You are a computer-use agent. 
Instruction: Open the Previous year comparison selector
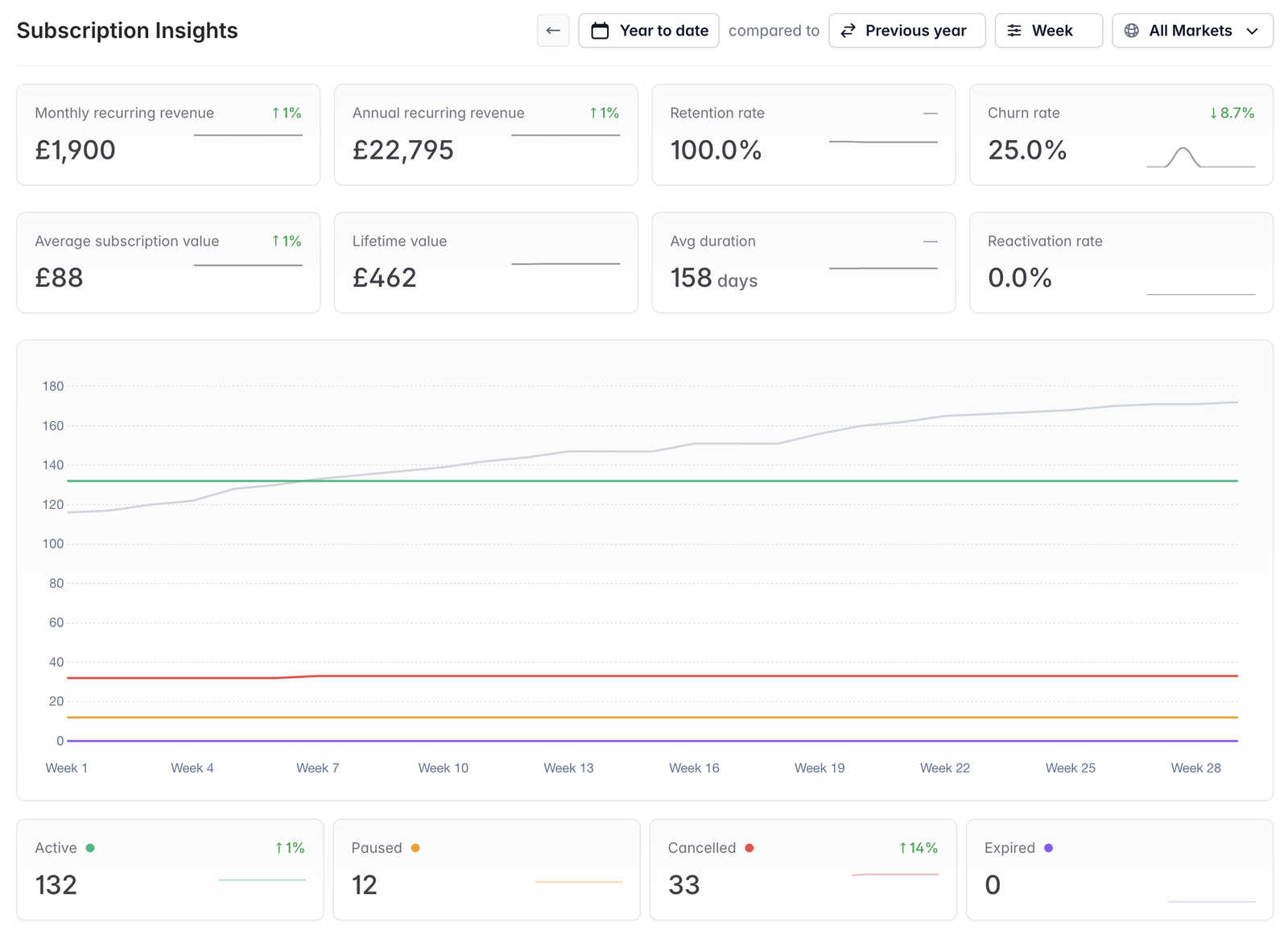click(906, 31)
